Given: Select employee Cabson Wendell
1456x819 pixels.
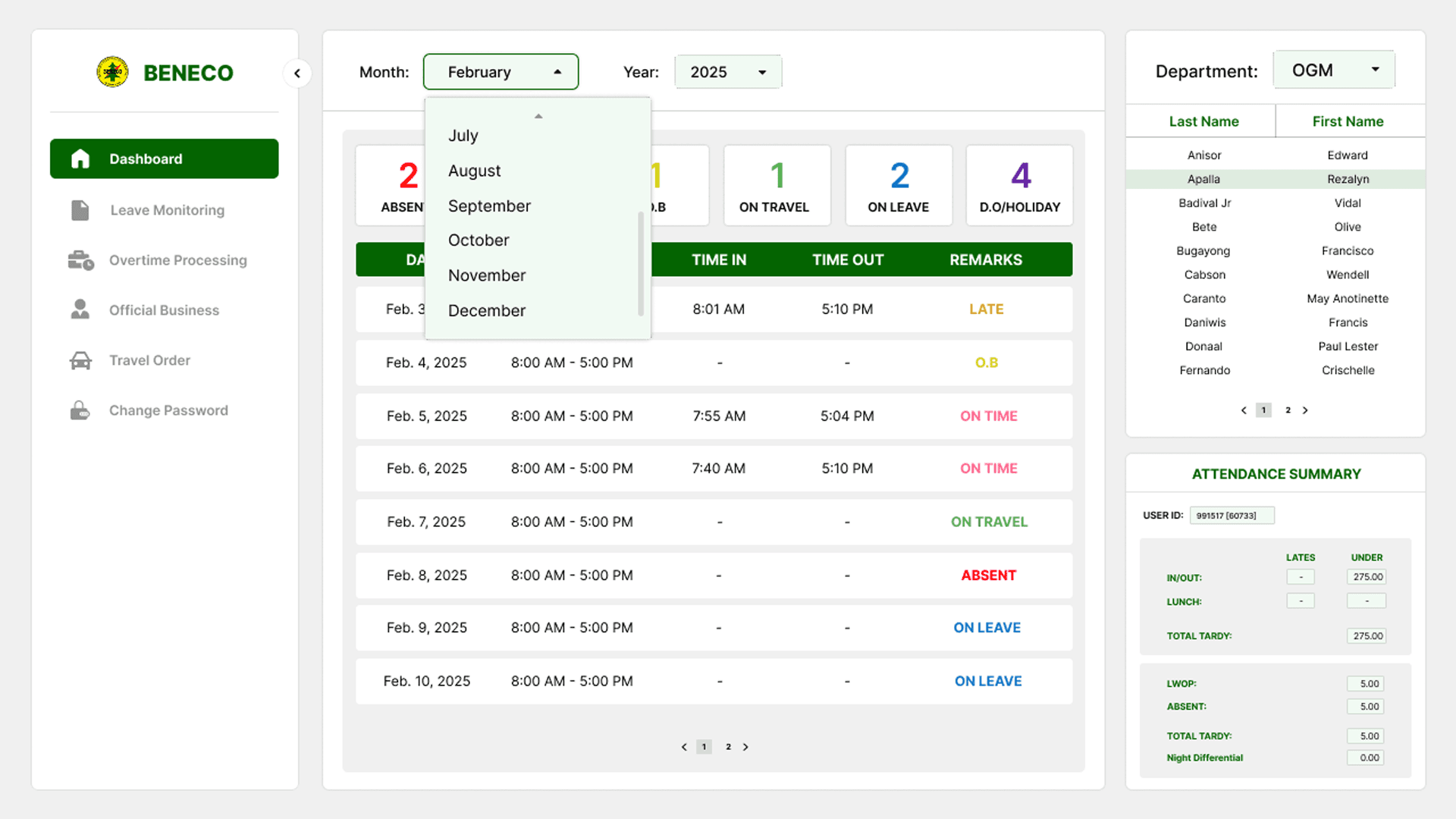Looking at the screenshot, I should point(1276,275).
